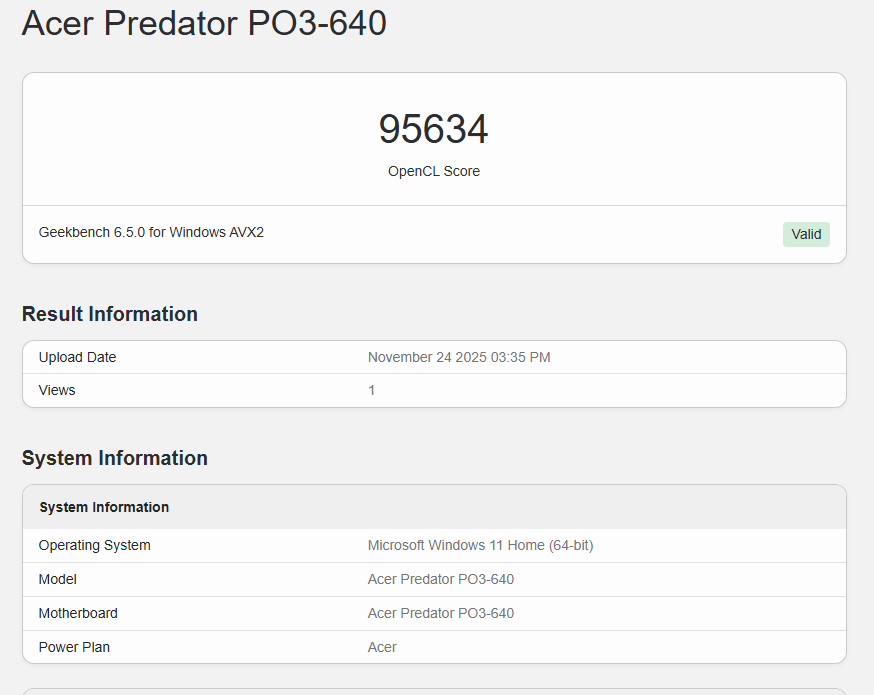Click the Upload Date row label
Screen dimensions: 874x695
tap(77, 357)
